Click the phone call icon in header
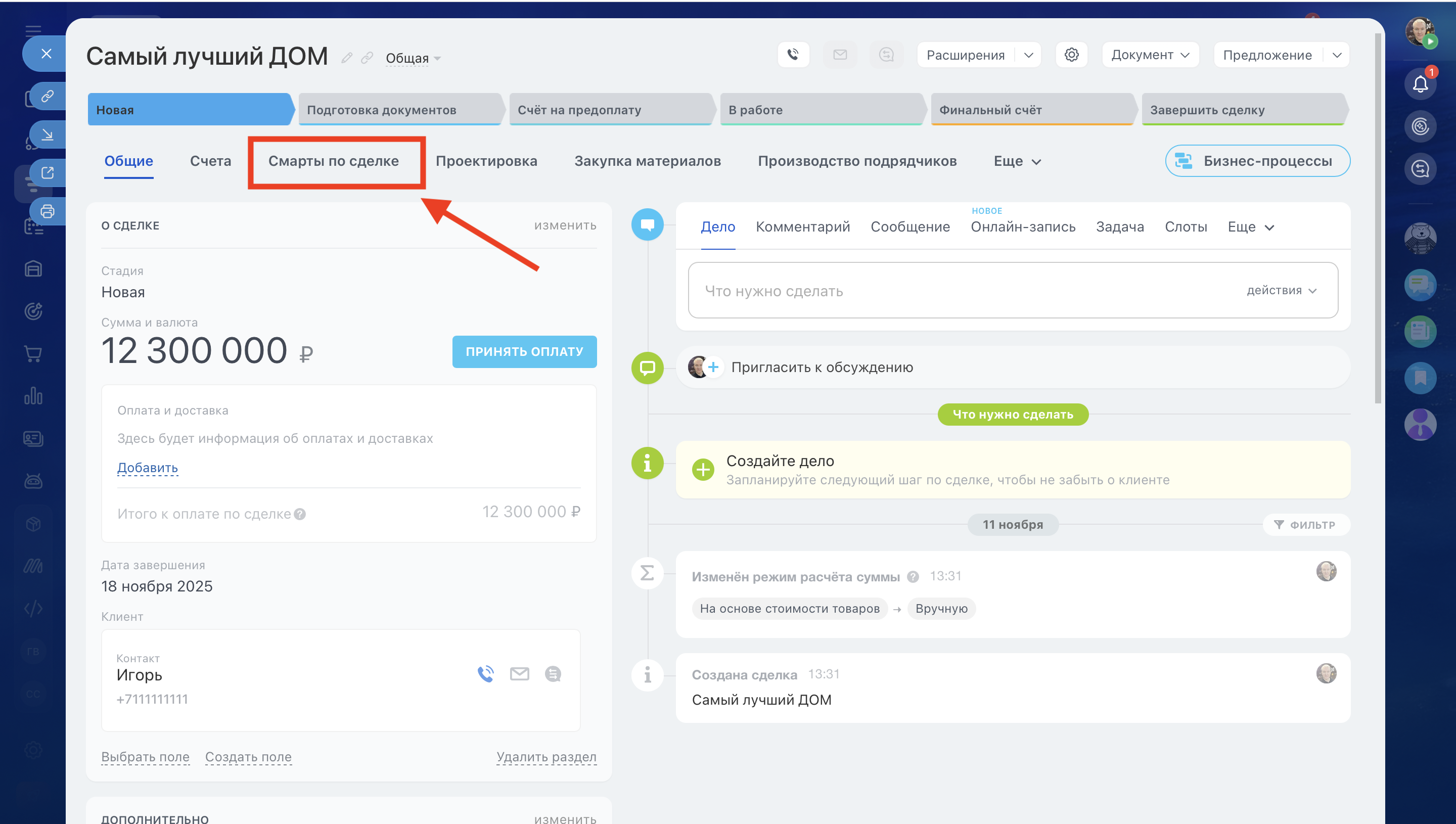This screenshot has height=824, width=1456. [x=793, y=55]
